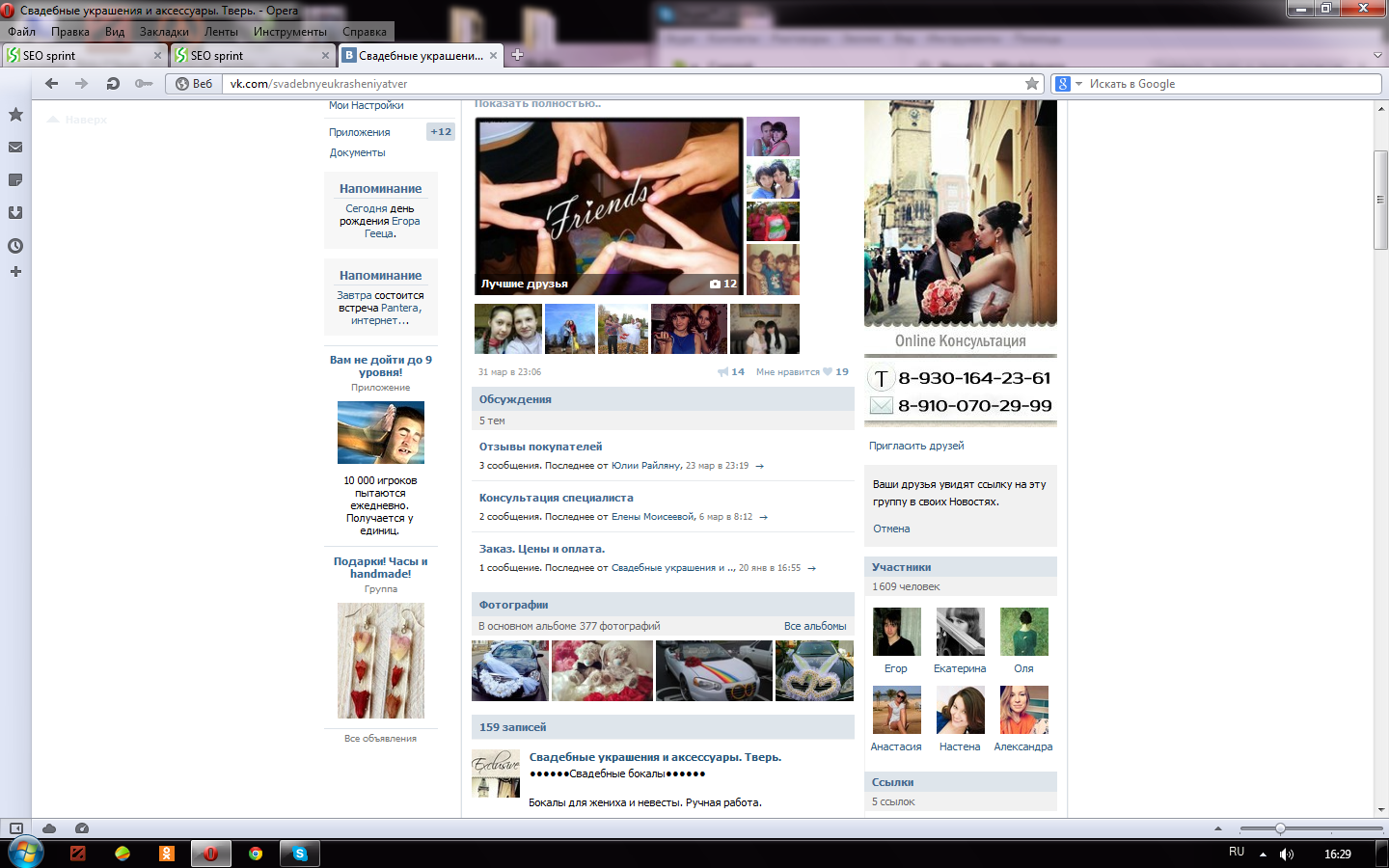Open the Файл menu
The height and width of the screenshot is (868, 1389).
tap(21, 32)
